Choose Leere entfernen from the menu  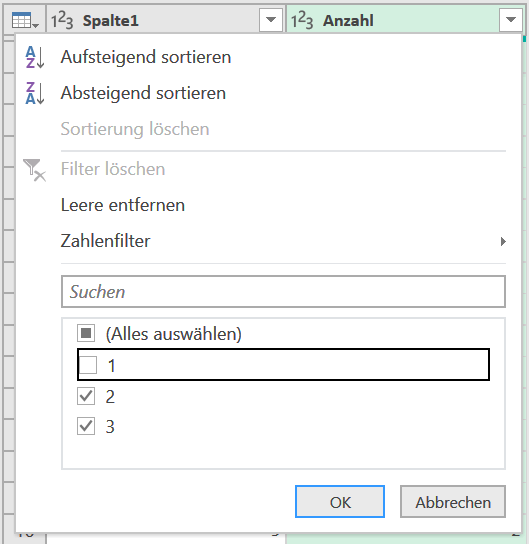(123, 205)
